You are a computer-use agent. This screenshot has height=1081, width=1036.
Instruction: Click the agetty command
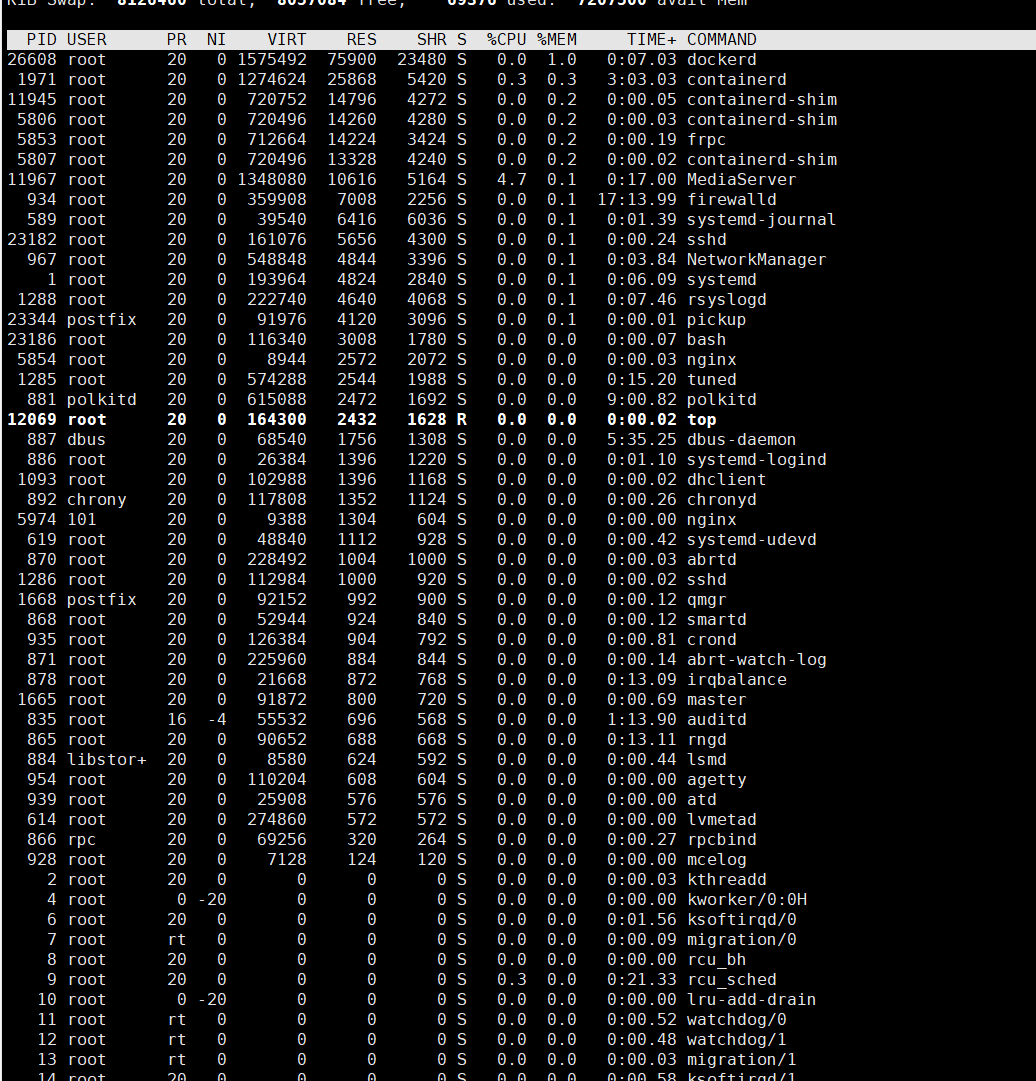716,780
